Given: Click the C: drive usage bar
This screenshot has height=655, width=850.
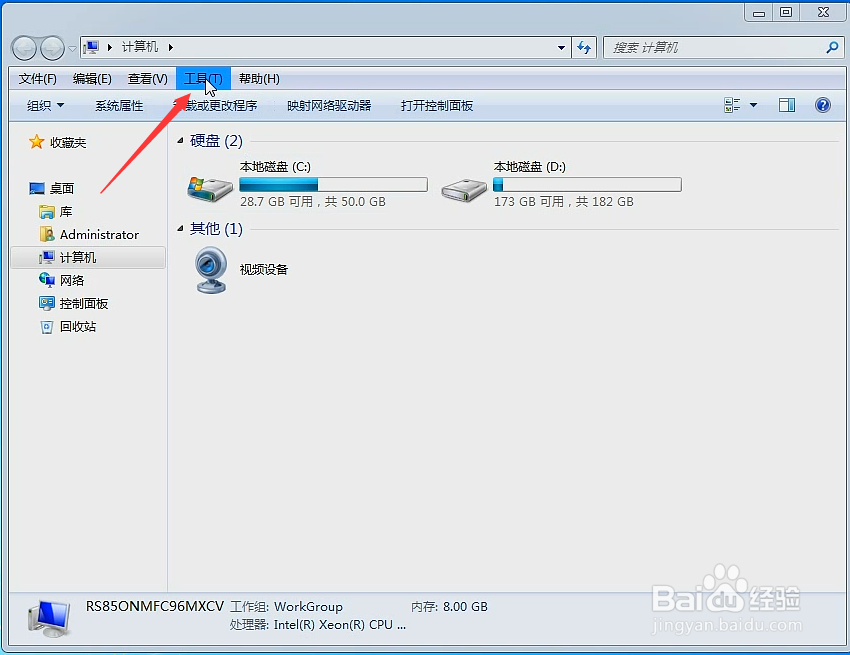Looking at the screenshot, I should point(333,185).
